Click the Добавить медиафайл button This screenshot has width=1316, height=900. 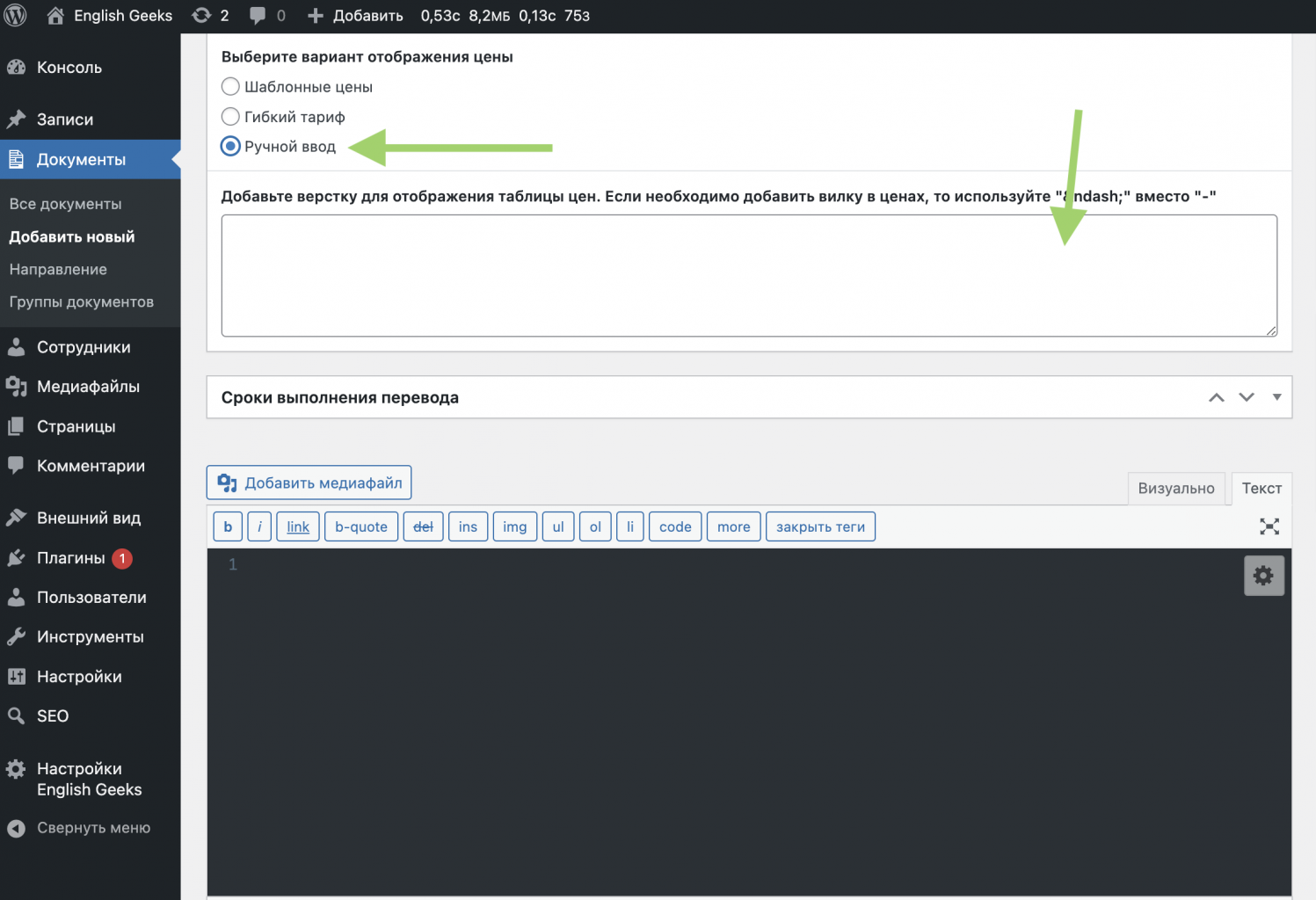click(309, 483)
